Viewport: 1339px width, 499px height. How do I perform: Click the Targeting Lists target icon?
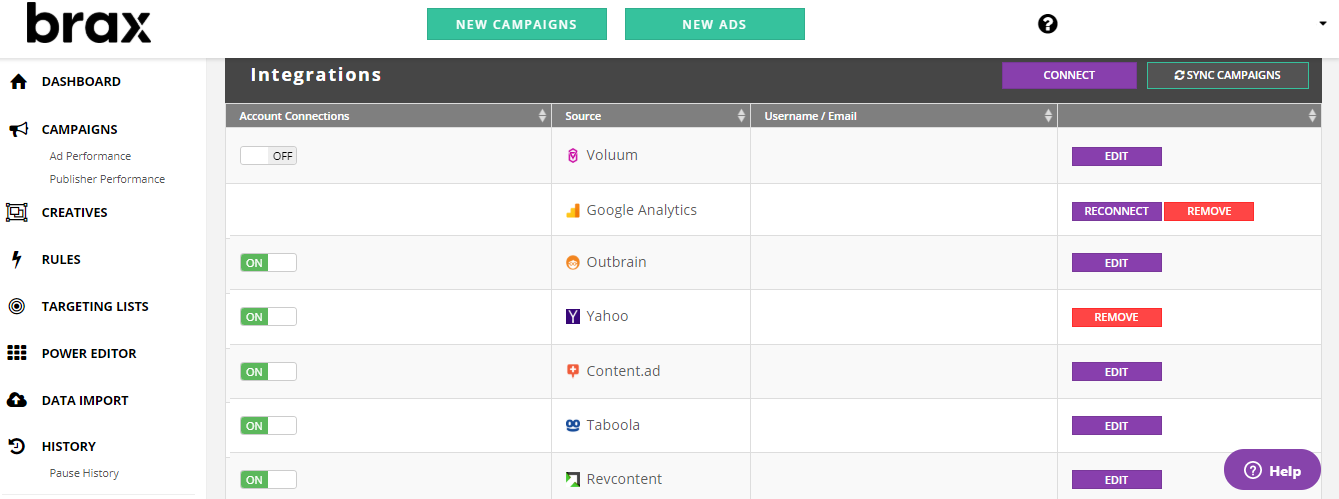(17, 306)
